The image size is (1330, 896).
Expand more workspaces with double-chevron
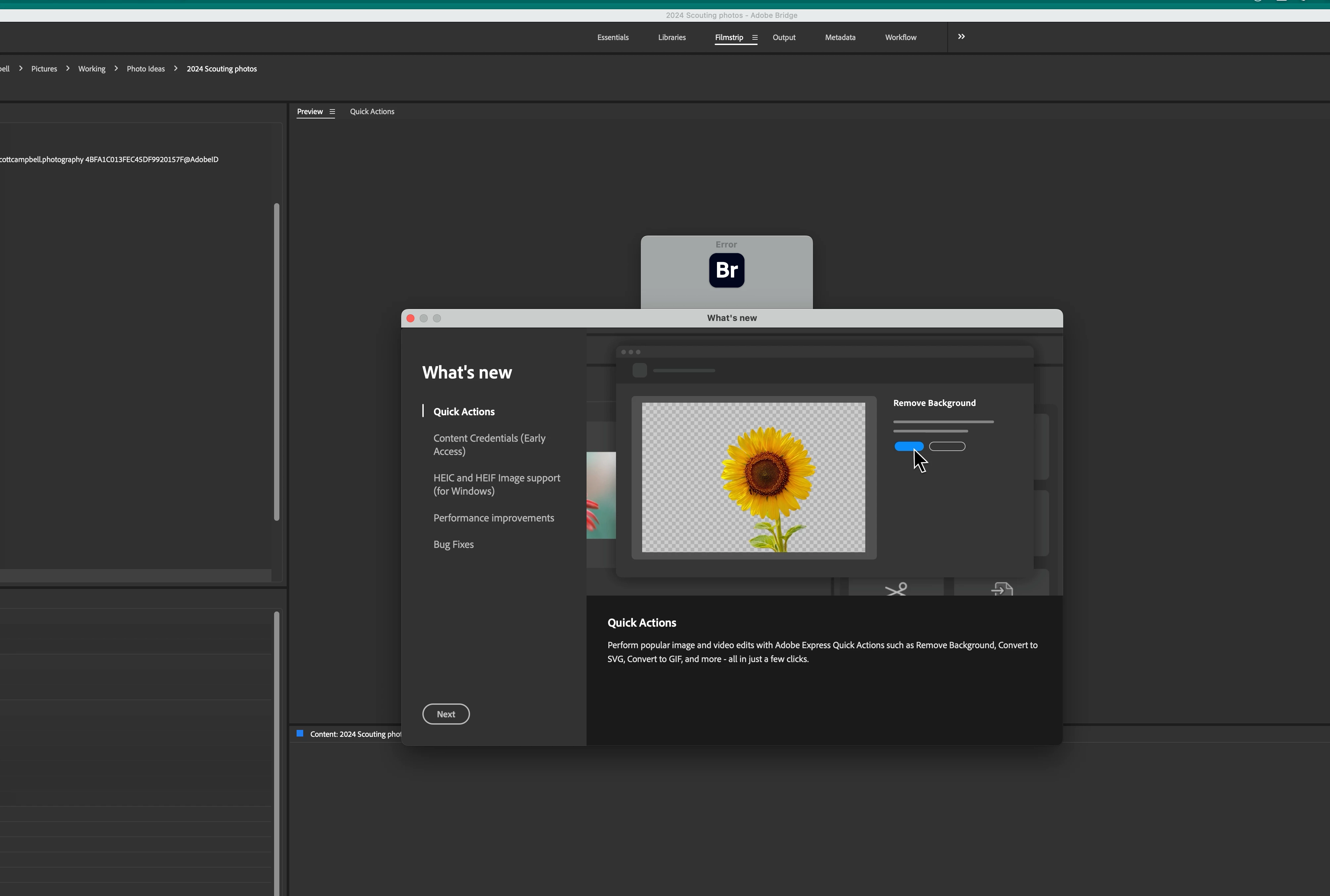pyautogui.click(x=961, y=37)
